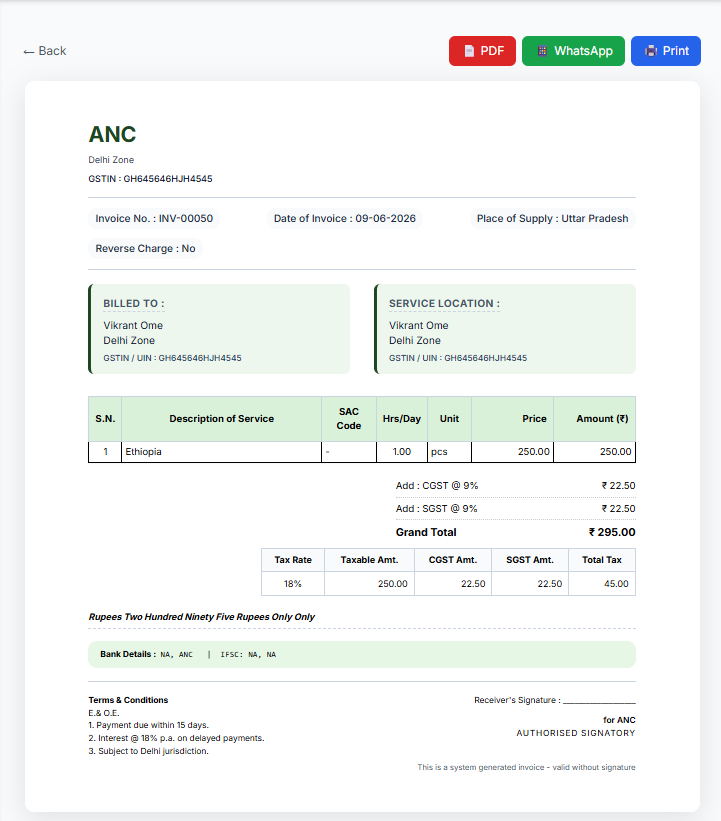Image resolution: width=721 pixels, height=821 pixels.
Task: Click the Tax Rate summary header
Action: pyautogui.click(x=293, y=560)
